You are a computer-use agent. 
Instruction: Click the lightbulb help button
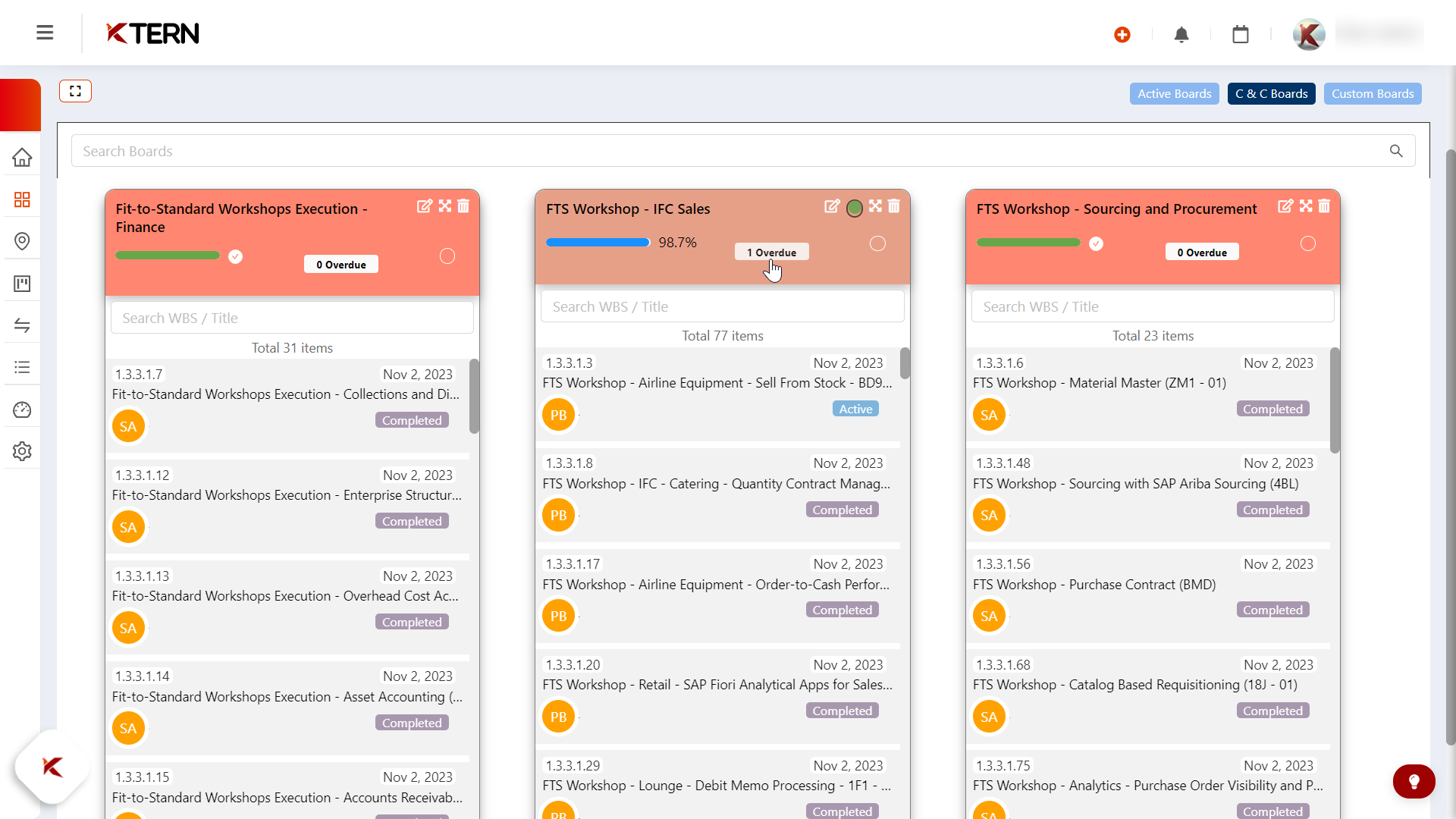[1414, 782]
